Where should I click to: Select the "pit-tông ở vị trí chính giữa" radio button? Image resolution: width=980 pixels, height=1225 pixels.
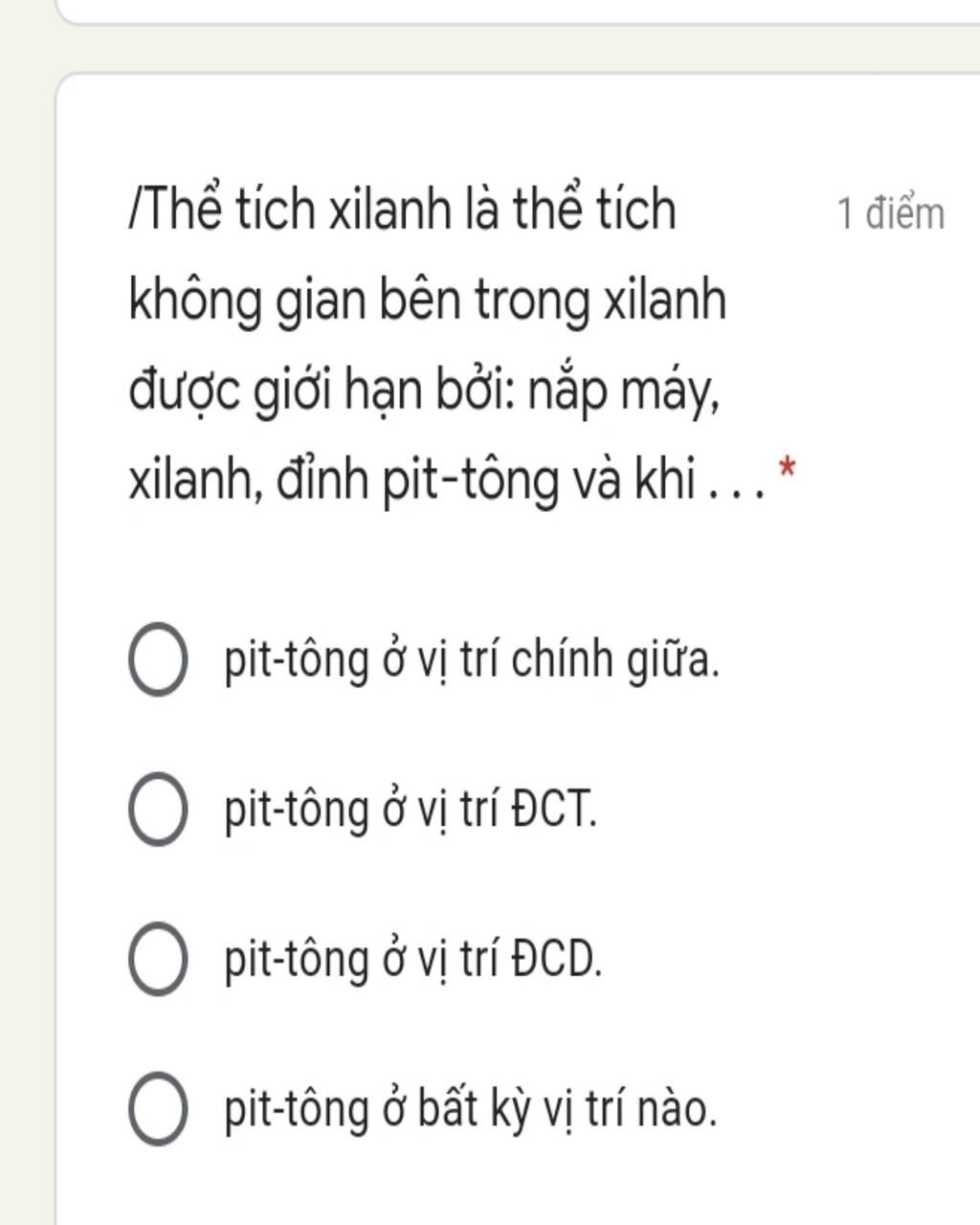point(157,659)
